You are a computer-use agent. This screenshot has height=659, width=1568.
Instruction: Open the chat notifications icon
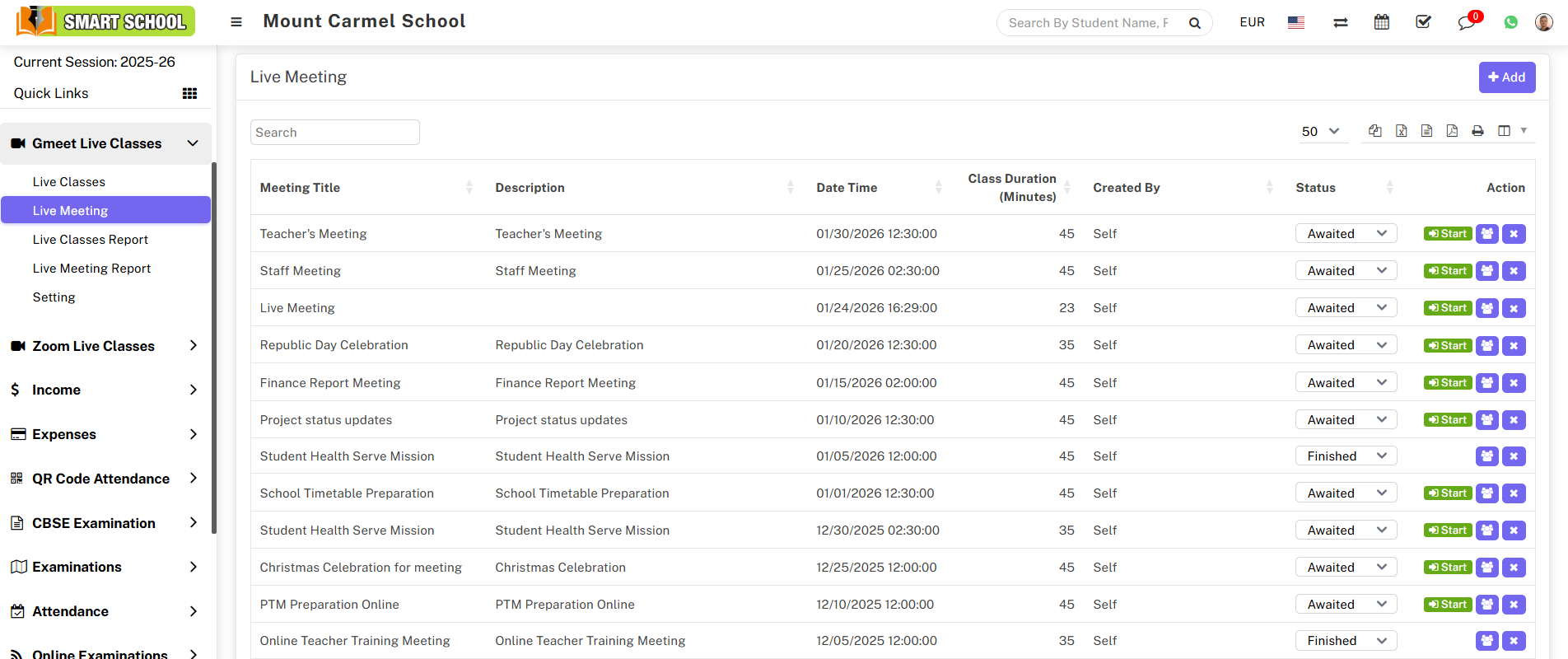coord(1467,22)
